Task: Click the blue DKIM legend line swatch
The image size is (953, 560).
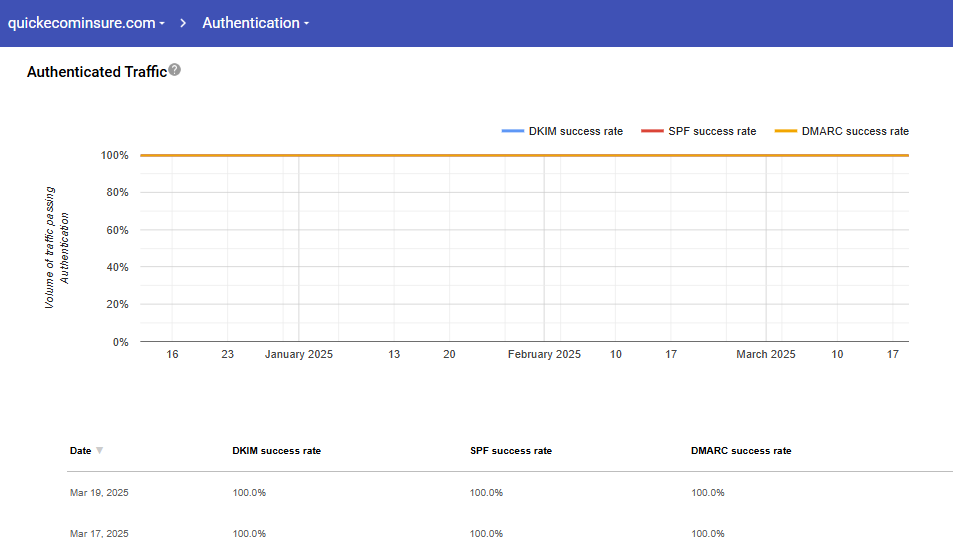Action: 513,131
